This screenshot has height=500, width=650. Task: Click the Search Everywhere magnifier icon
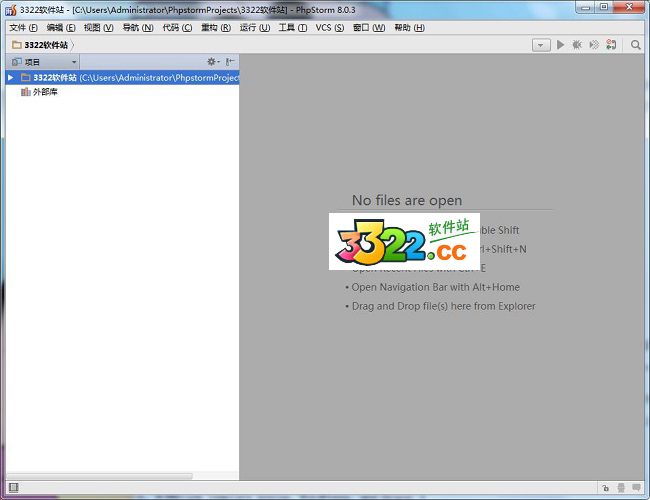pos(636,45)
